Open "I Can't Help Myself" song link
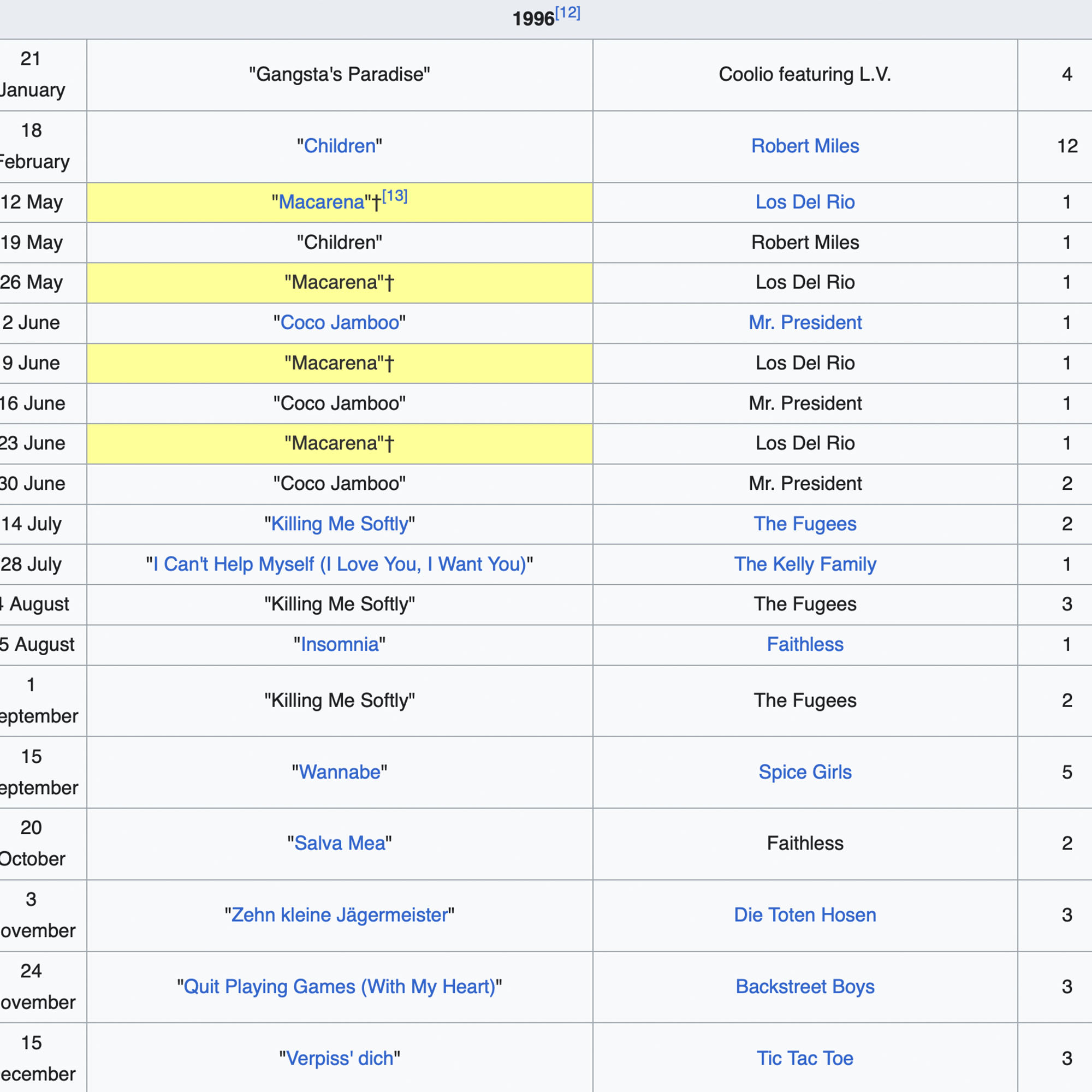 (340, 563)
